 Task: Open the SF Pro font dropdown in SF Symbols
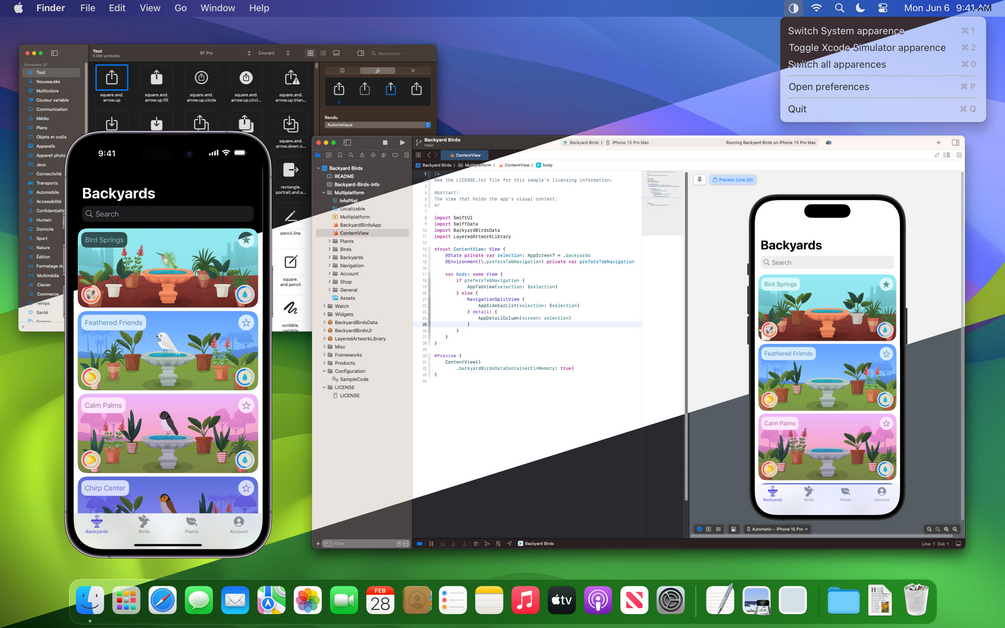click(224, 53)
